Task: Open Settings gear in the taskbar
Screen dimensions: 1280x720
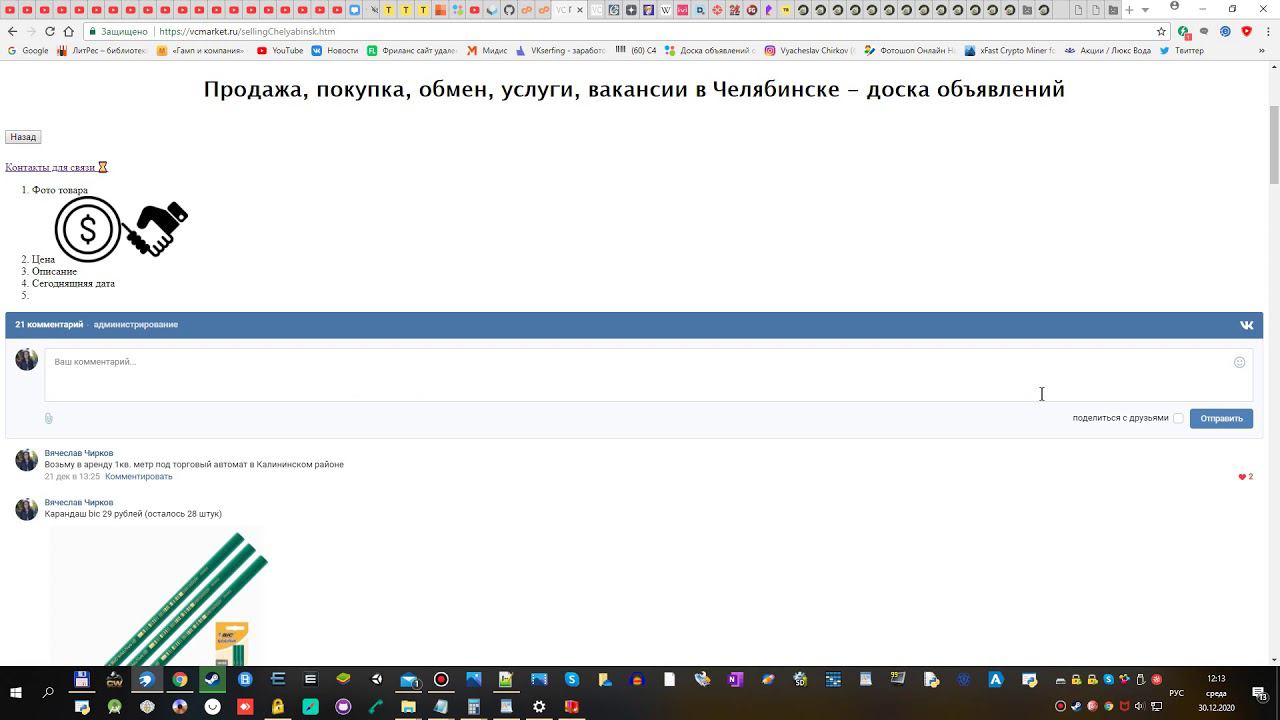Action: click(x=539, y=706)
